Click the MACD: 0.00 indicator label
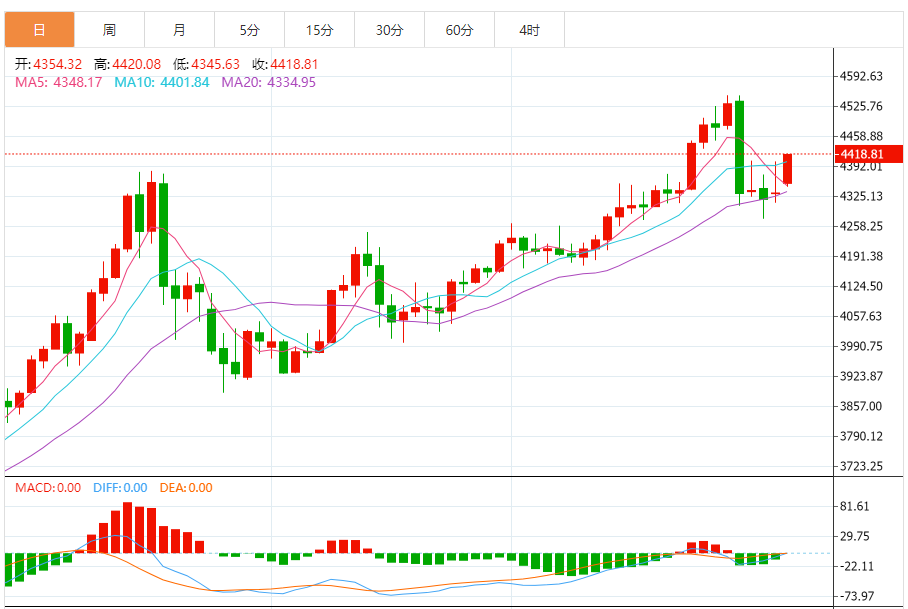The width and height of the screenshot is (908, 609). pyautogui.click(x=47, y=488)
